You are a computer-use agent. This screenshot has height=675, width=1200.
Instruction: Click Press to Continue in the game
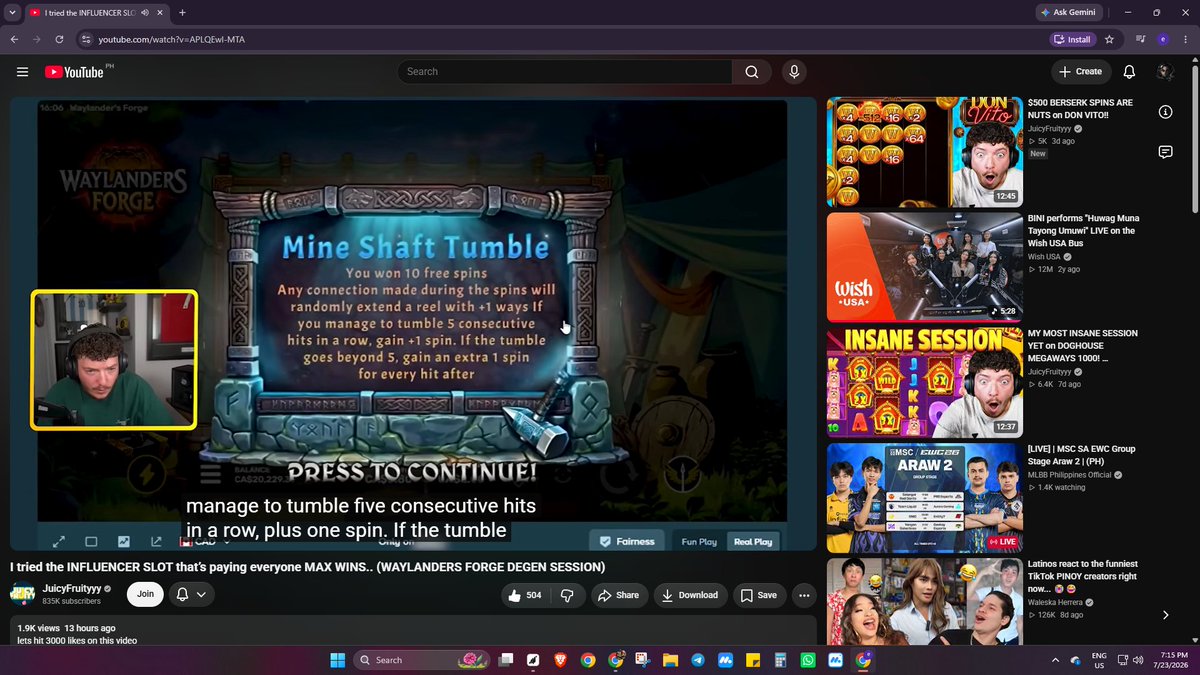[x=412, y=471]
